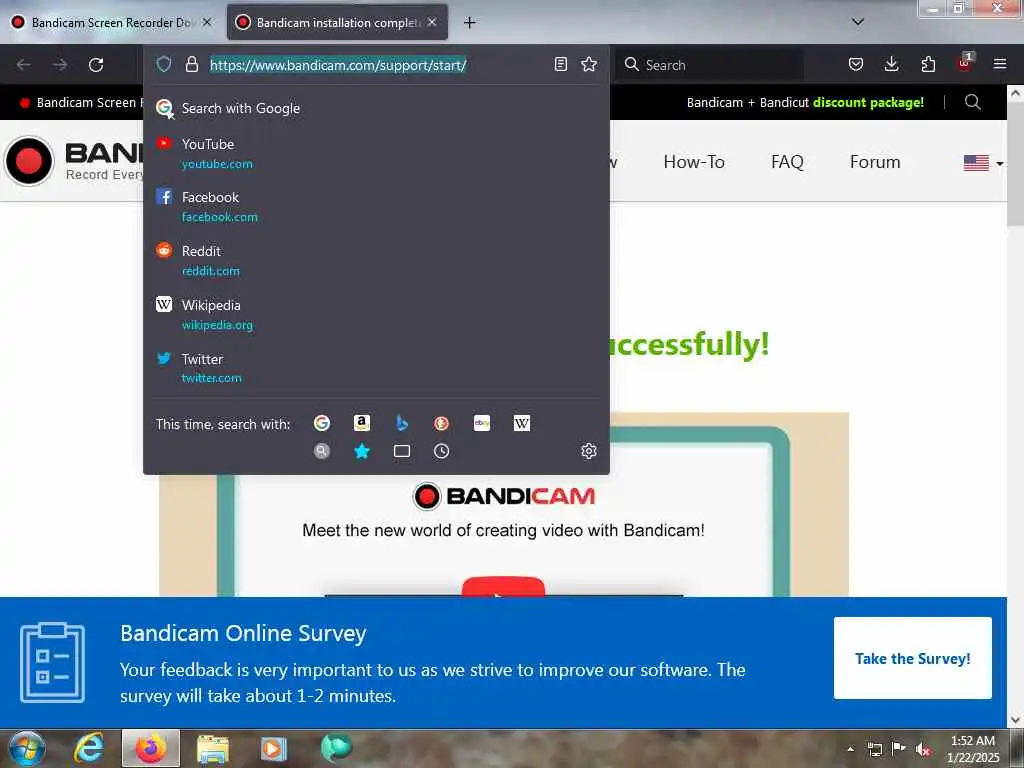1024x768 pixels.
Task: Show hidden system tray icons
Action: (x=850, y=749)
